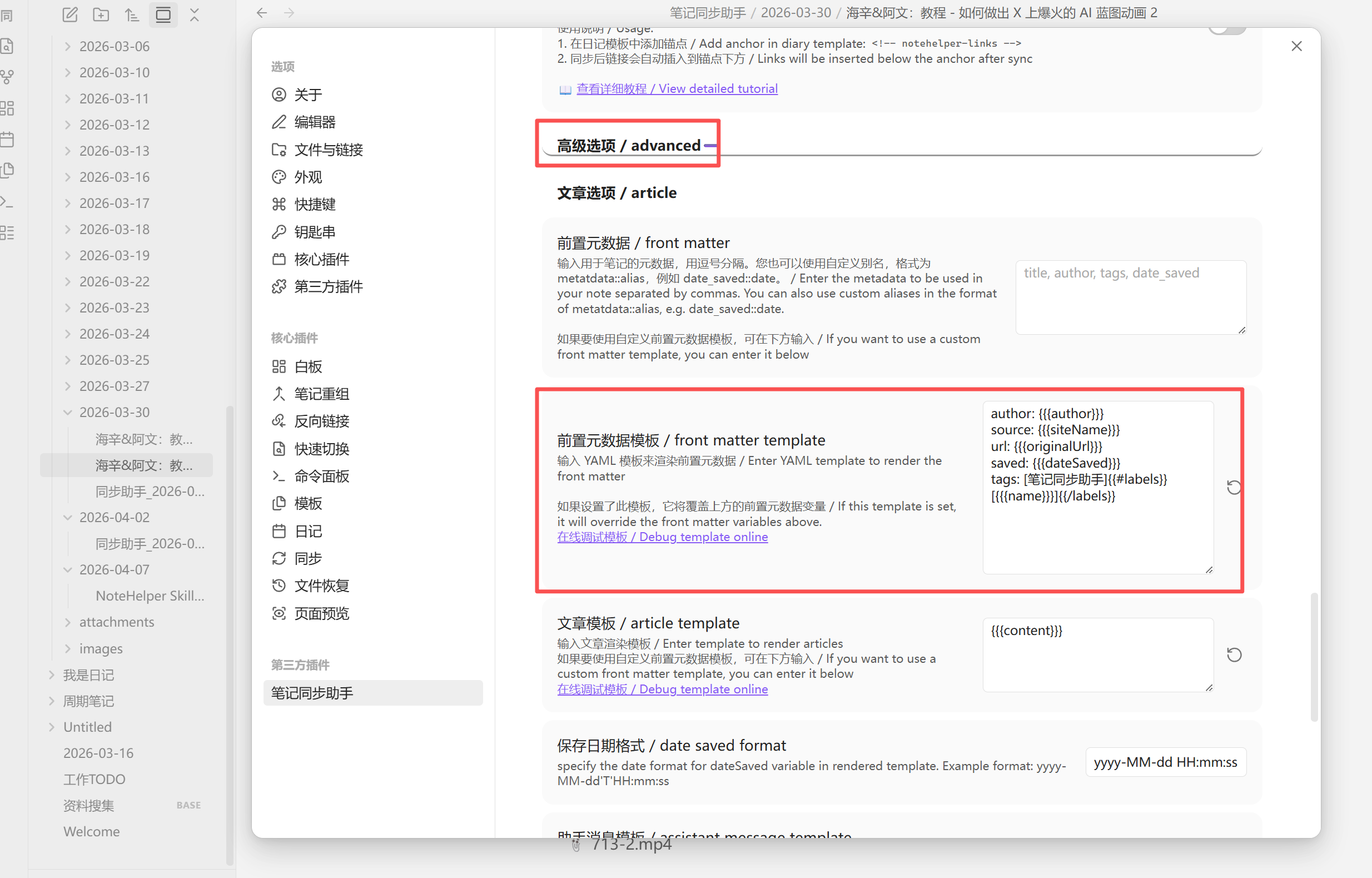Click 笔记同步助手 in the title breadcrumb
The image size is (1372, 878).
707,13
